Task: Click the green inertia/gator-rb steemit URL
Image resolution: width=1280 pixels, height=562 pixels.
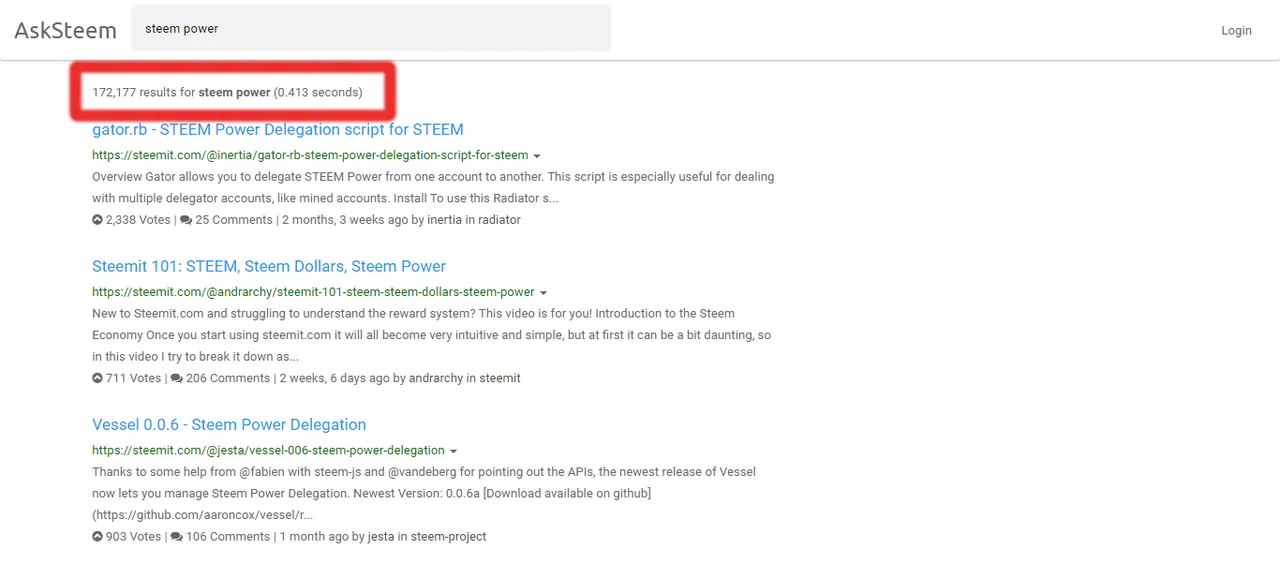Action: pyautogui.click(x=310, y=155)
